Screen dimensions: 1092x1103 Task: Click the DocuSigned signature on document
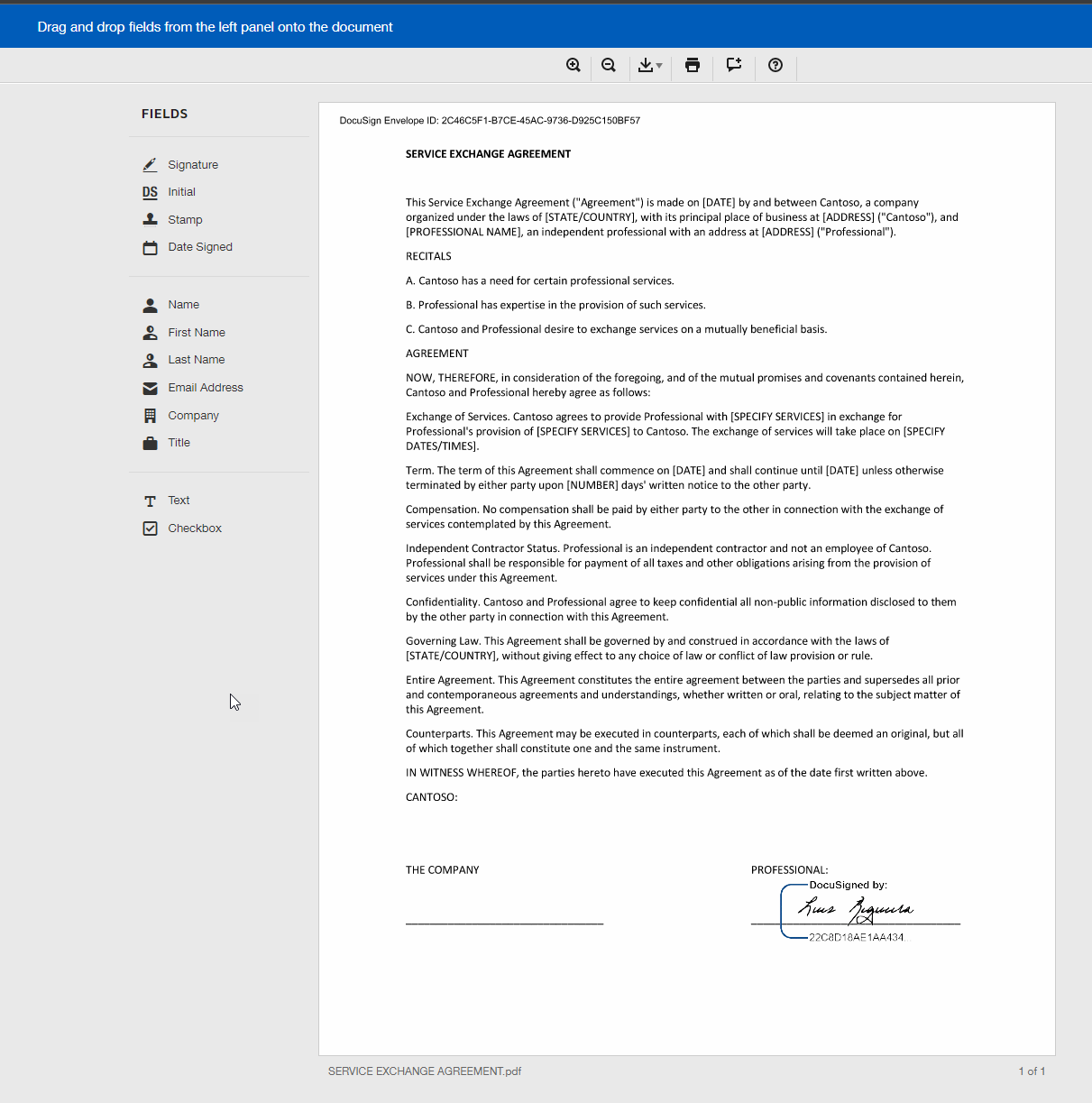[x=855, y=910]
